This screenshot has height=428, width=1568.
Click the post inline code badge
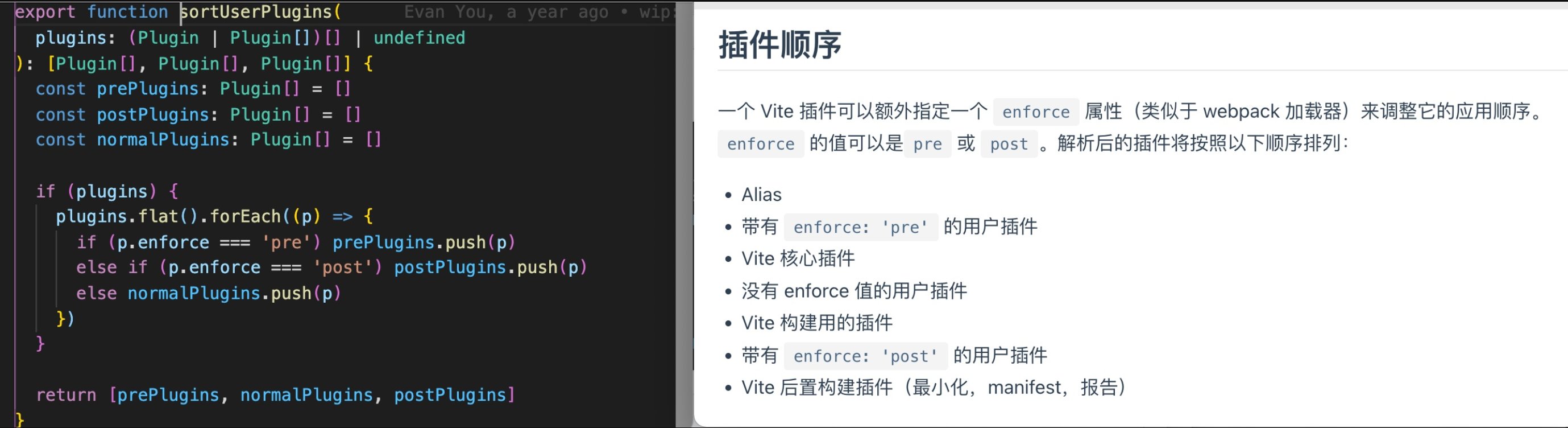1009,144
